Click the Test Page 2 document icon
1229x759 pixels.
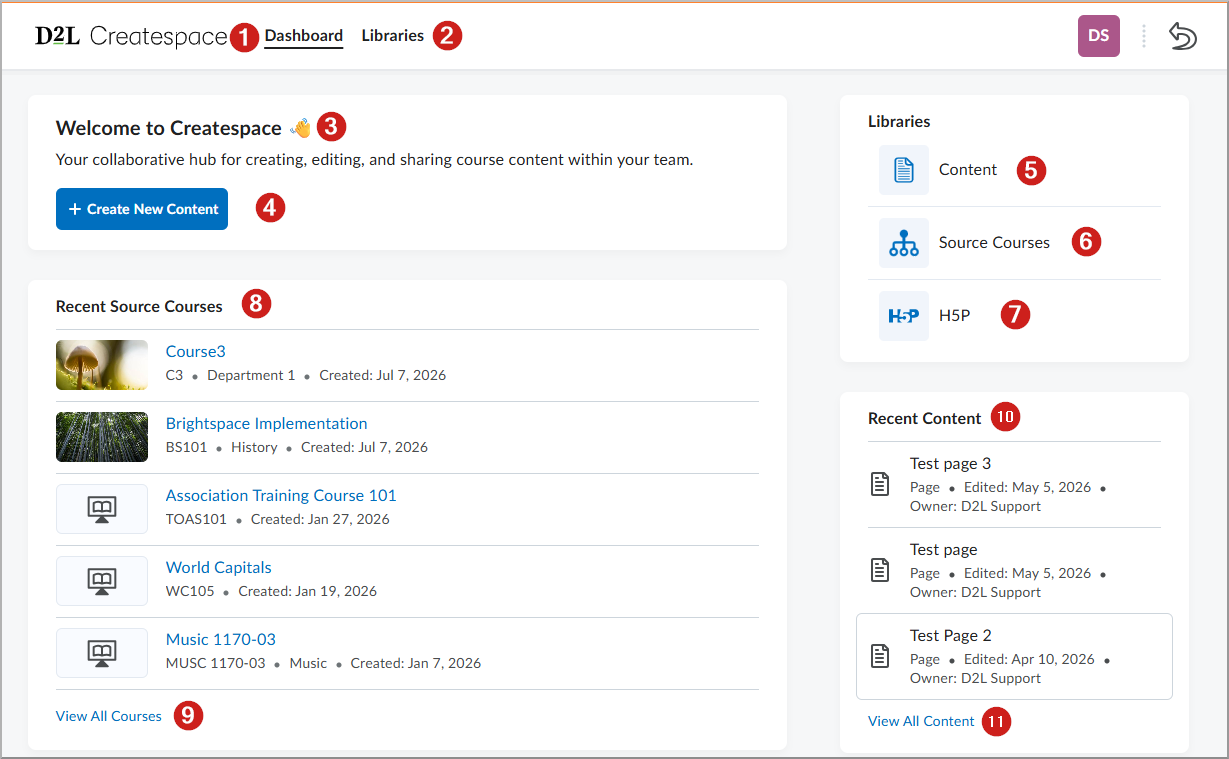click(880, 656)
